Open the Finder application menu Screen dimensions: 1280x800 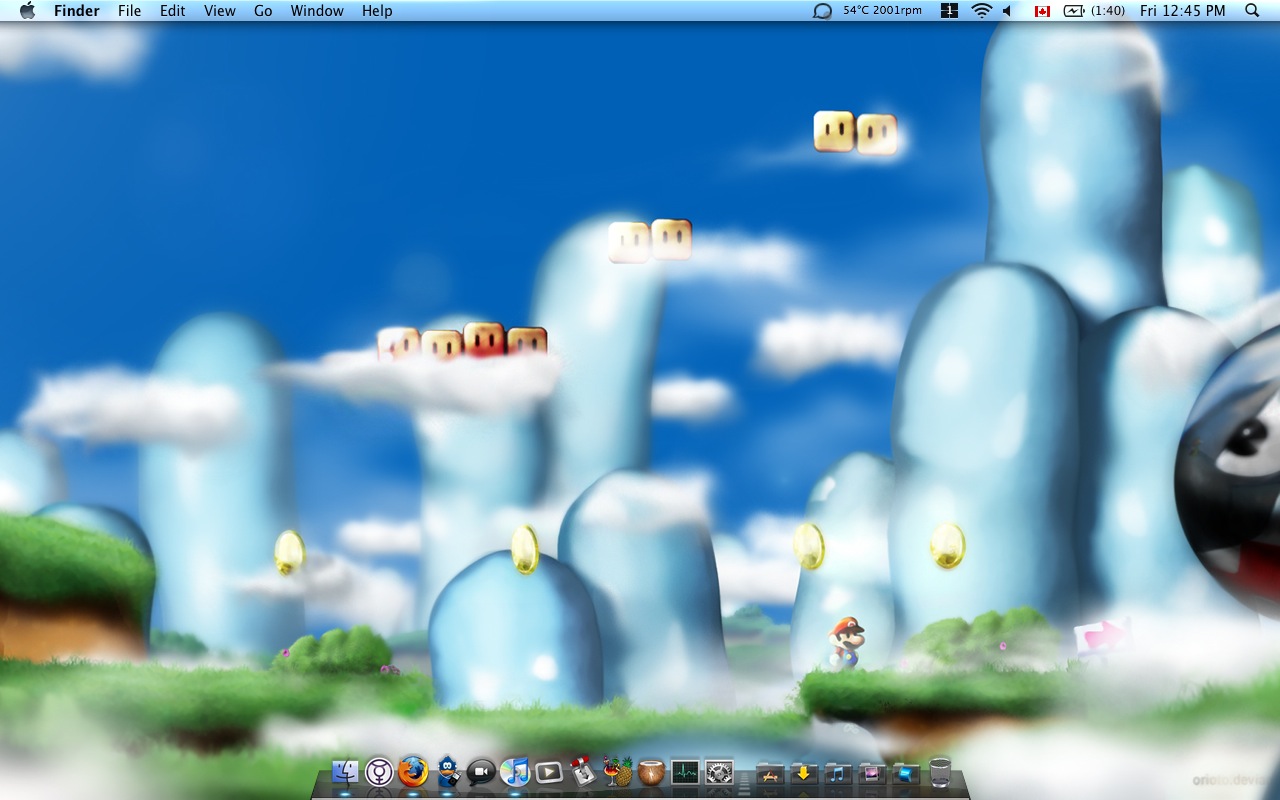77,11
